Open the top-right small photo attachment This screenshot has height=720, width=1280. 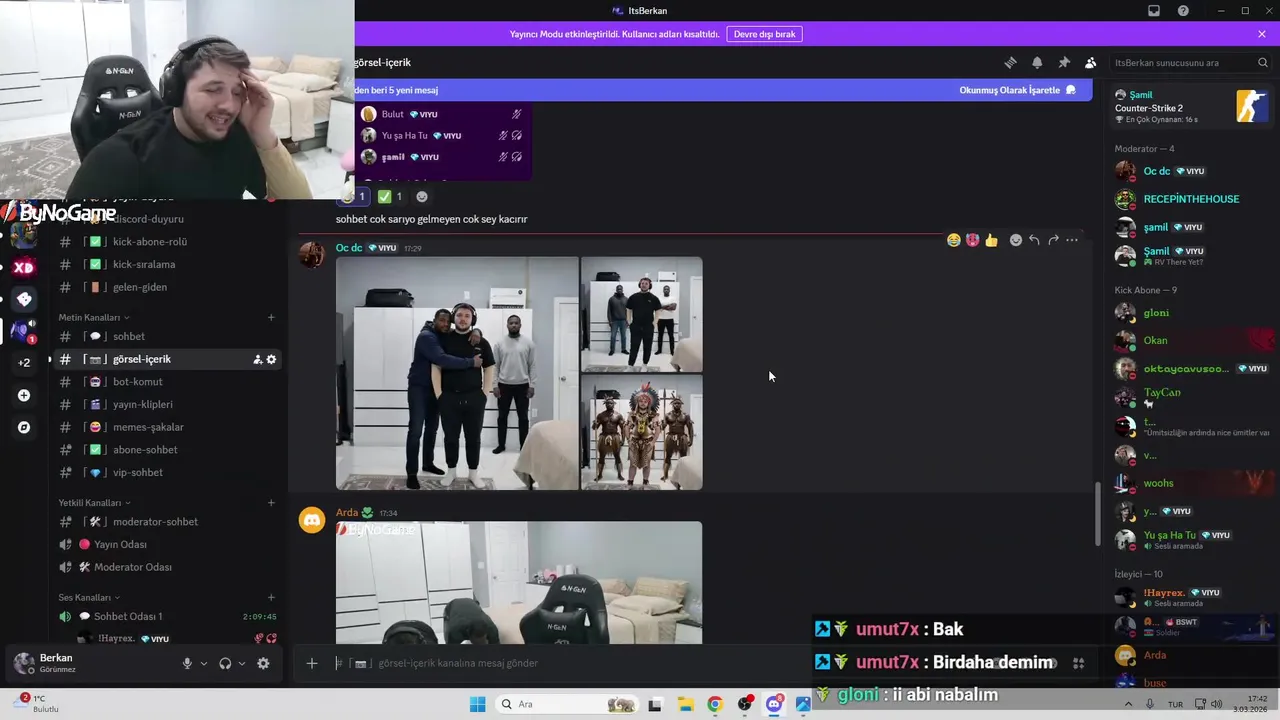pyautogui.click(x=642, y=314)
